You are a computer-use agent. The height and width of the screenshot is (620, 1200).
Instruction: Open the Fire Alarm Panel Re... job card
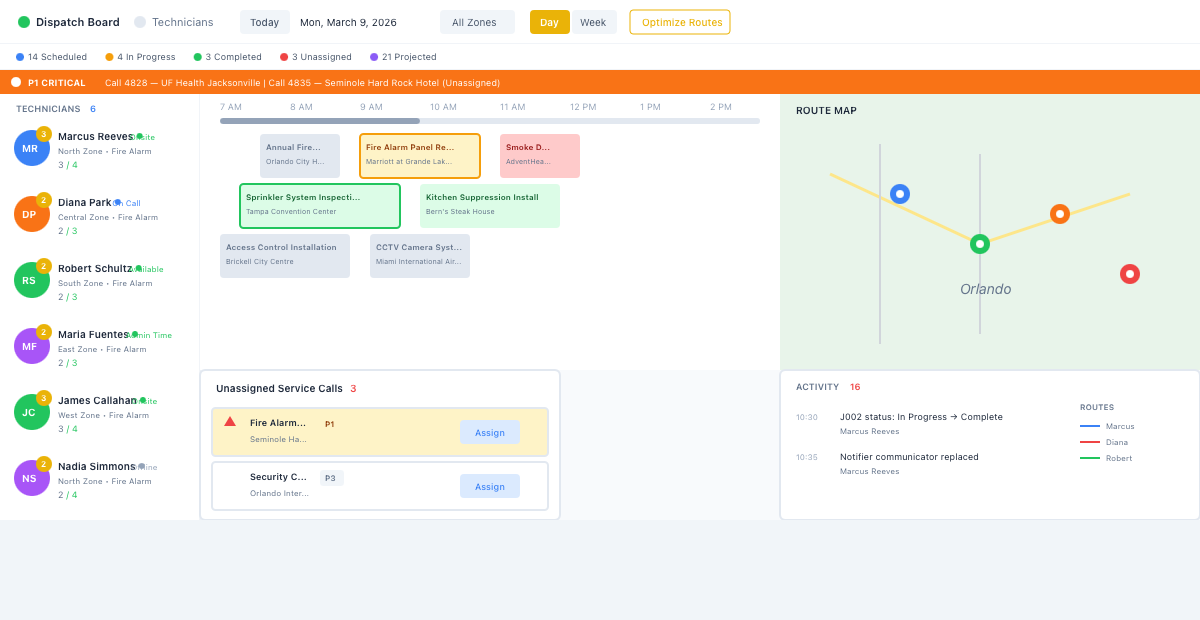pos(419,155)
